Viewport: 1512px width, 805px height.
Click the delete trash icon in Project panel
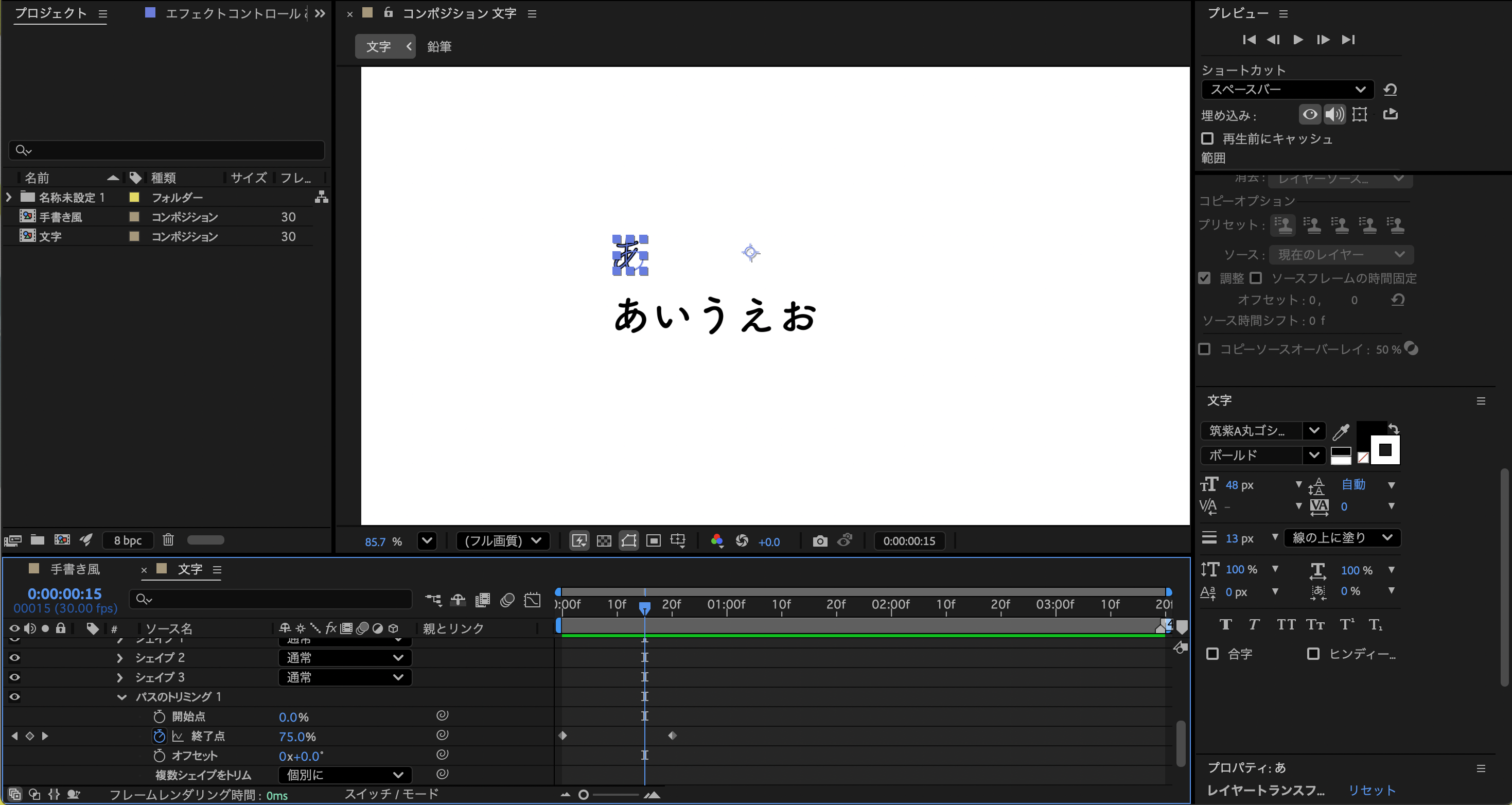pyautogui.click(x=168, y=539)
